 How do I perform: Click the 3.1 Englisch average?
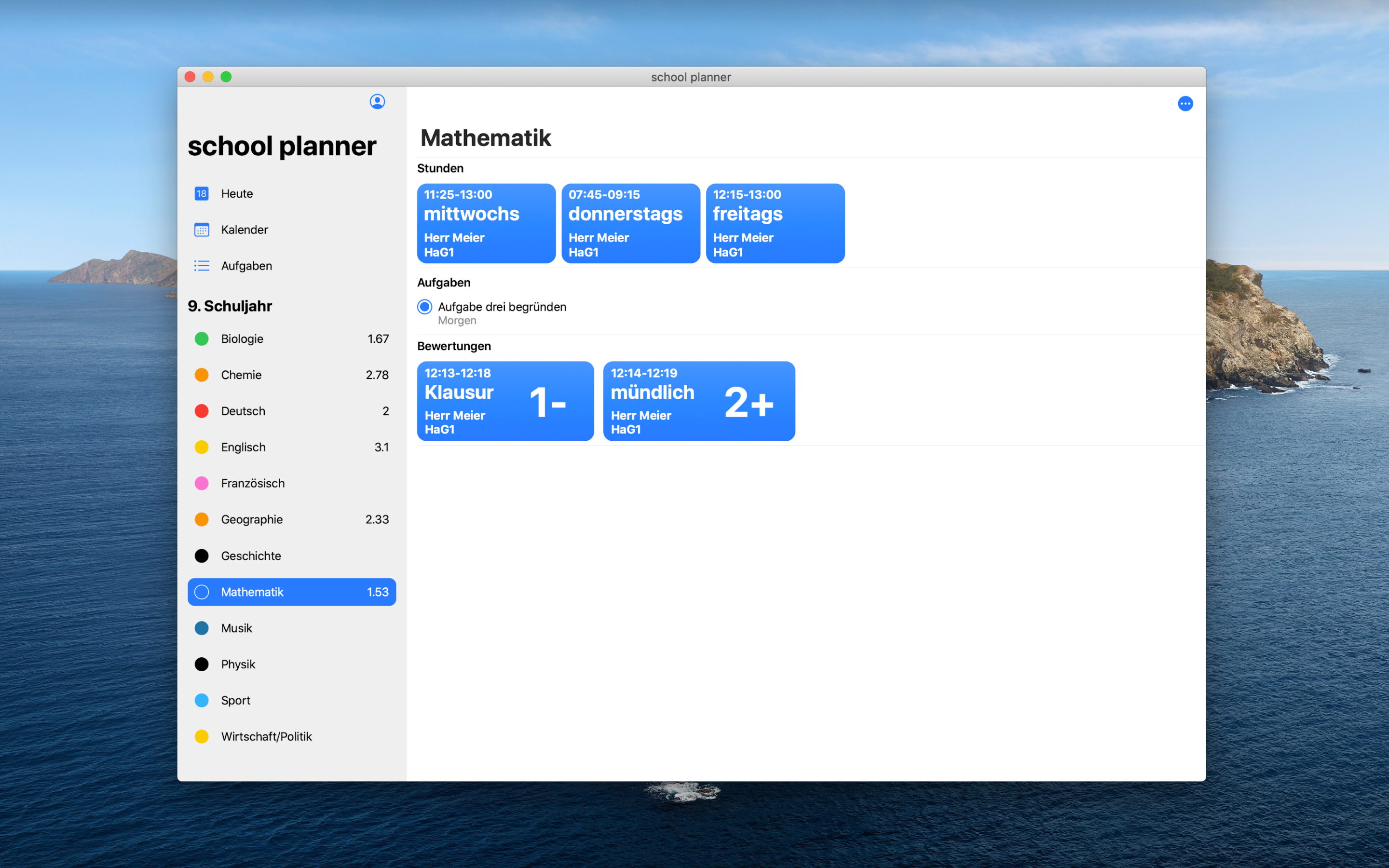point(381,447)
